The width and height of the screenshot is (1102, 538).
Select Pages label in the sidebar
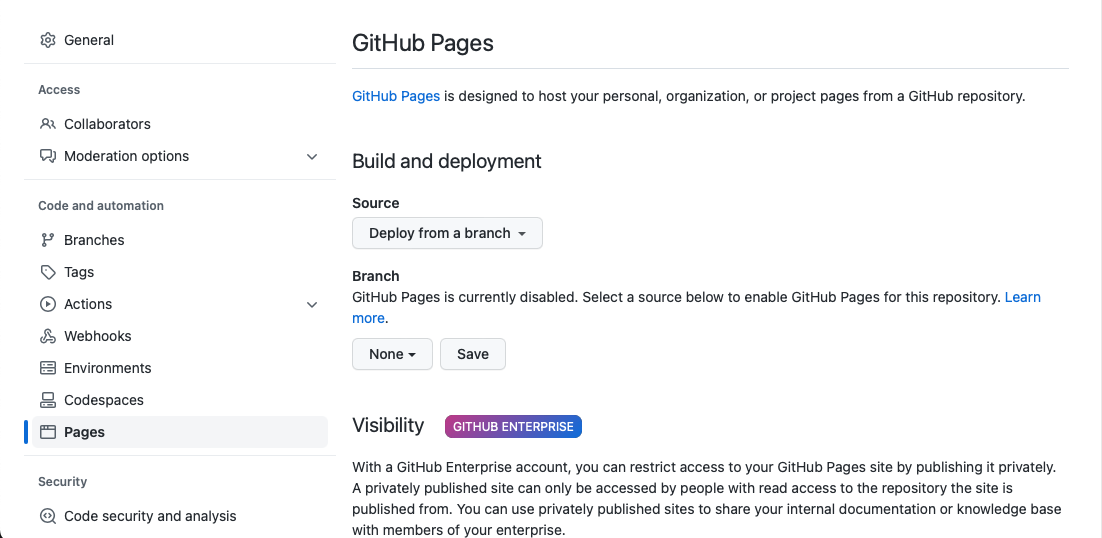[84, 432]
